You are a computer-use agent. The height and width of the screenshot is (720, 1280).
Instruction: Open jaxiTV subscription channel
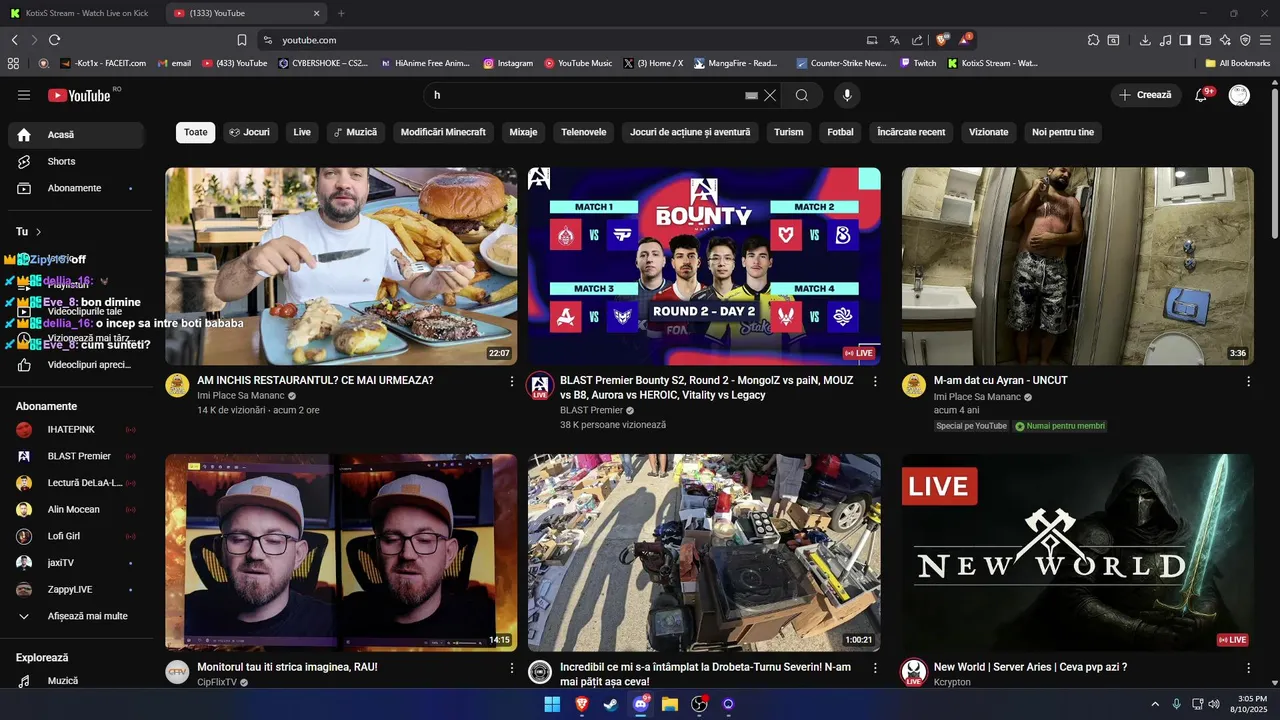[x=76, y=563]
